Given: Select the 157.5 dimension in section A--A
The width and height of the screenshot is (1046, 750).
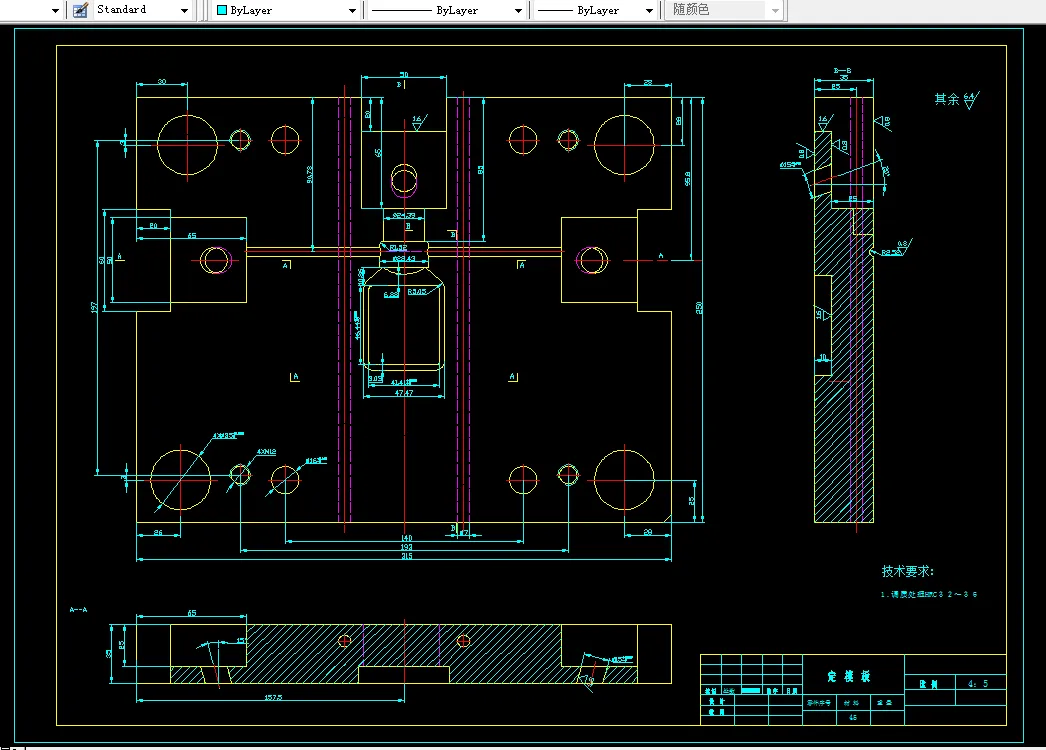Looking at the screenshot, I should [273, 697].
